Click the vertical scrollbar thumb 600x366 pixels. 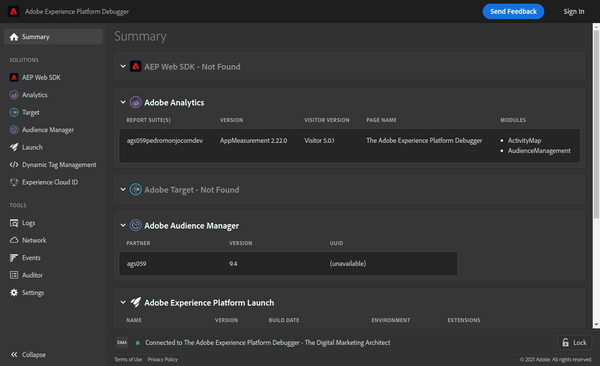[596, 124]
